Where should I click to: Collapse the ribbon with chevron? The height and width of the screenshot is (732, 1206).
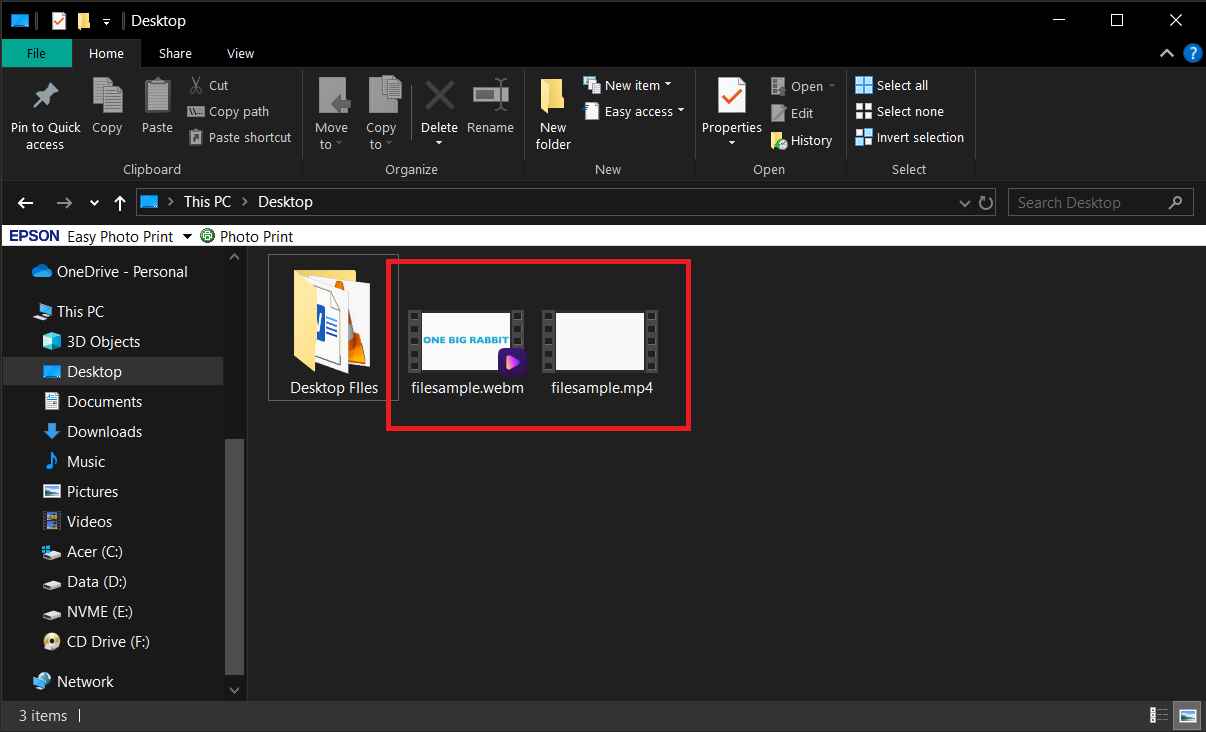pos(1166,54)
